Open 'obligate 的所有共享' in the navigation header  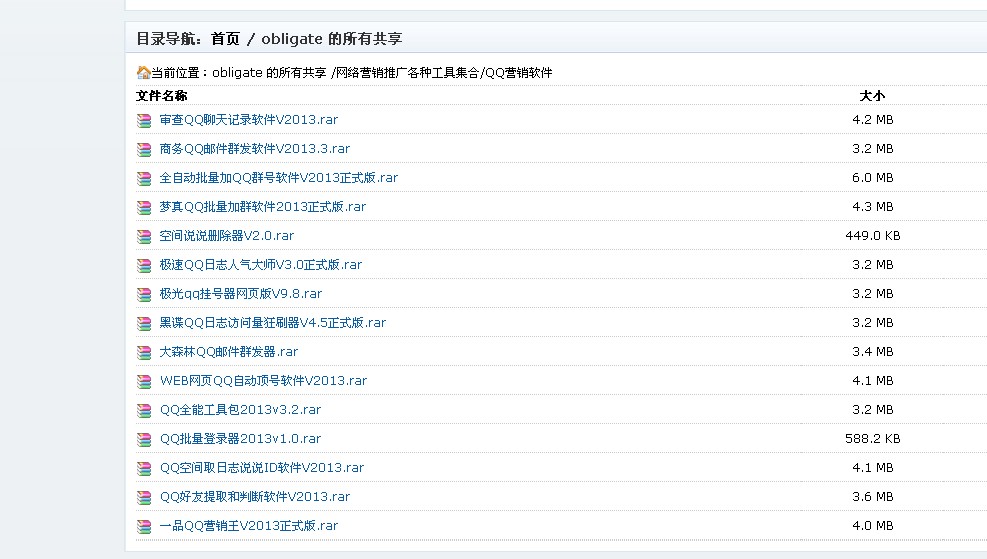331,39
